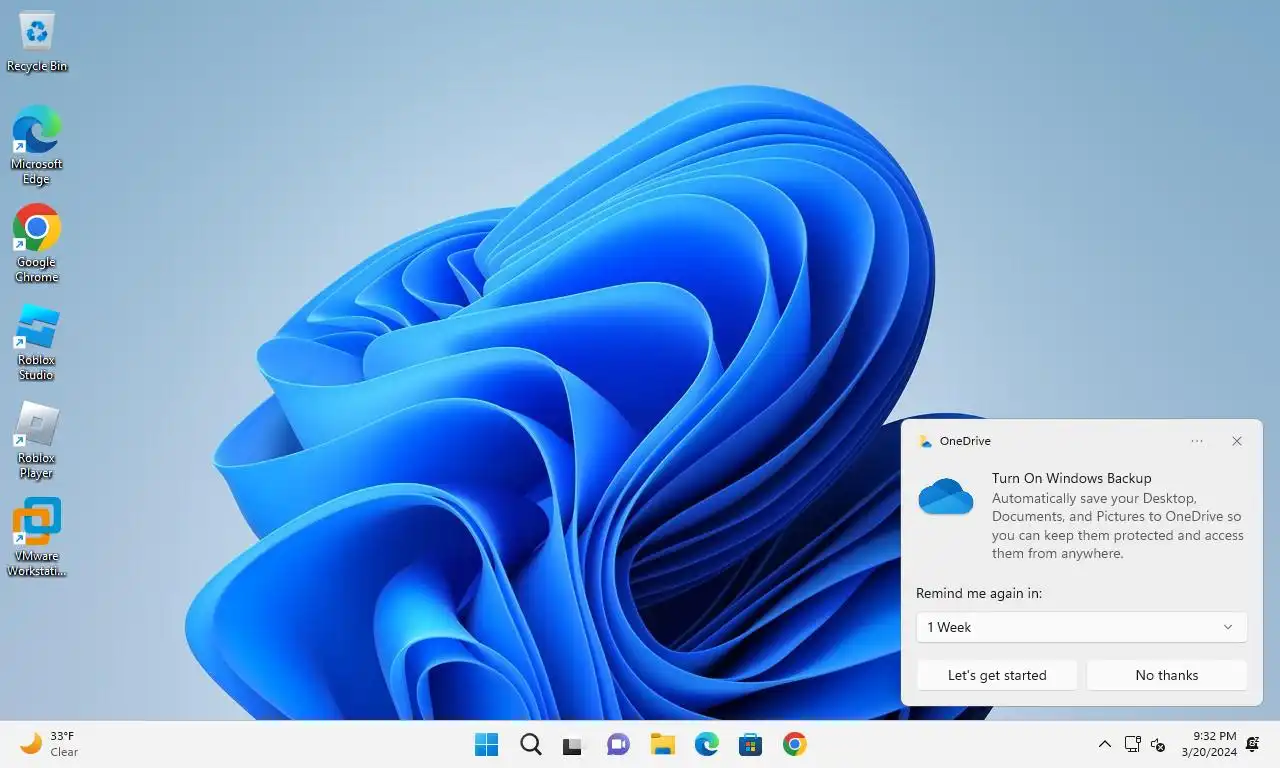Select the Microsoft Edge desktop shortcut
1280x768 pixels.
click(x=37, y=146)
